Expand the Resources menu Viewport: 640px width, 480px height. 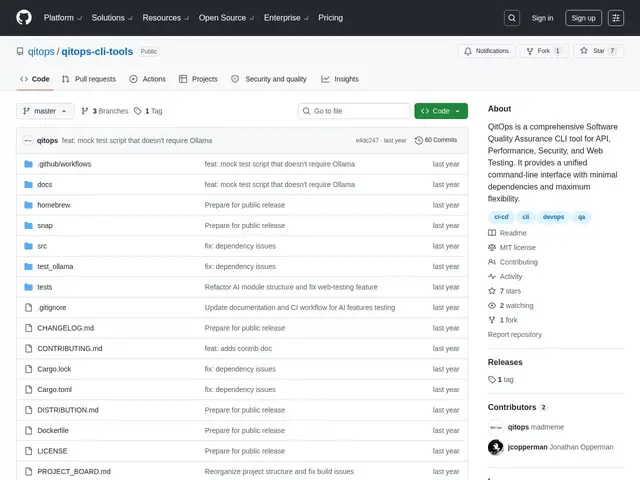click(165, 18)
